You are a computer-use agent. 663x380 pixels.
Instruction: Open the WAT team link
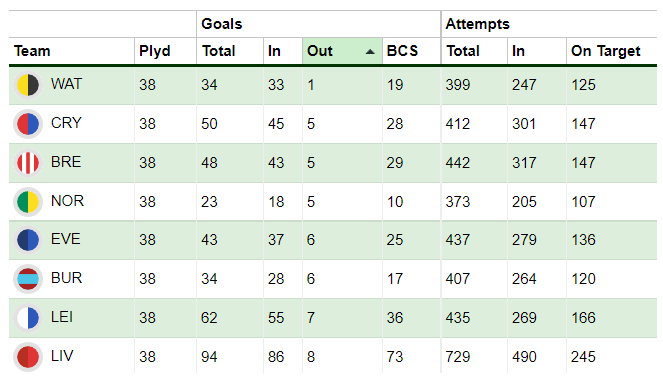coord(66,84)
